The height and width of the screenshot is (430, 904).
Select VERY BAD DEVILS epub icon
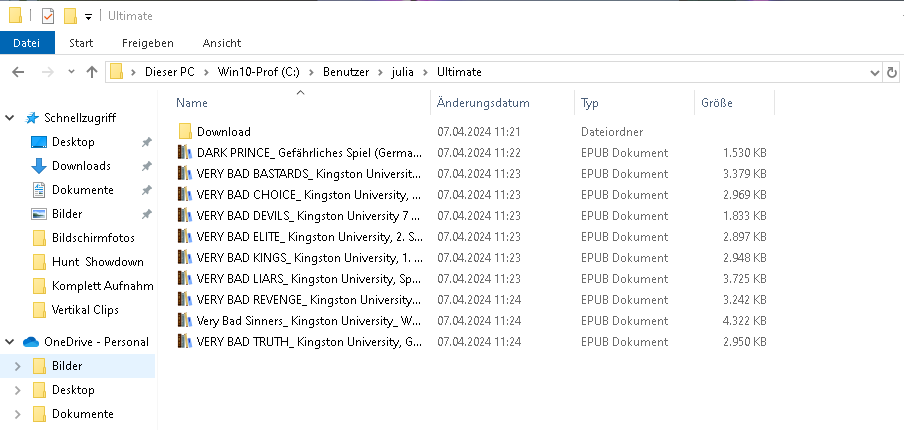pos(184,216)
